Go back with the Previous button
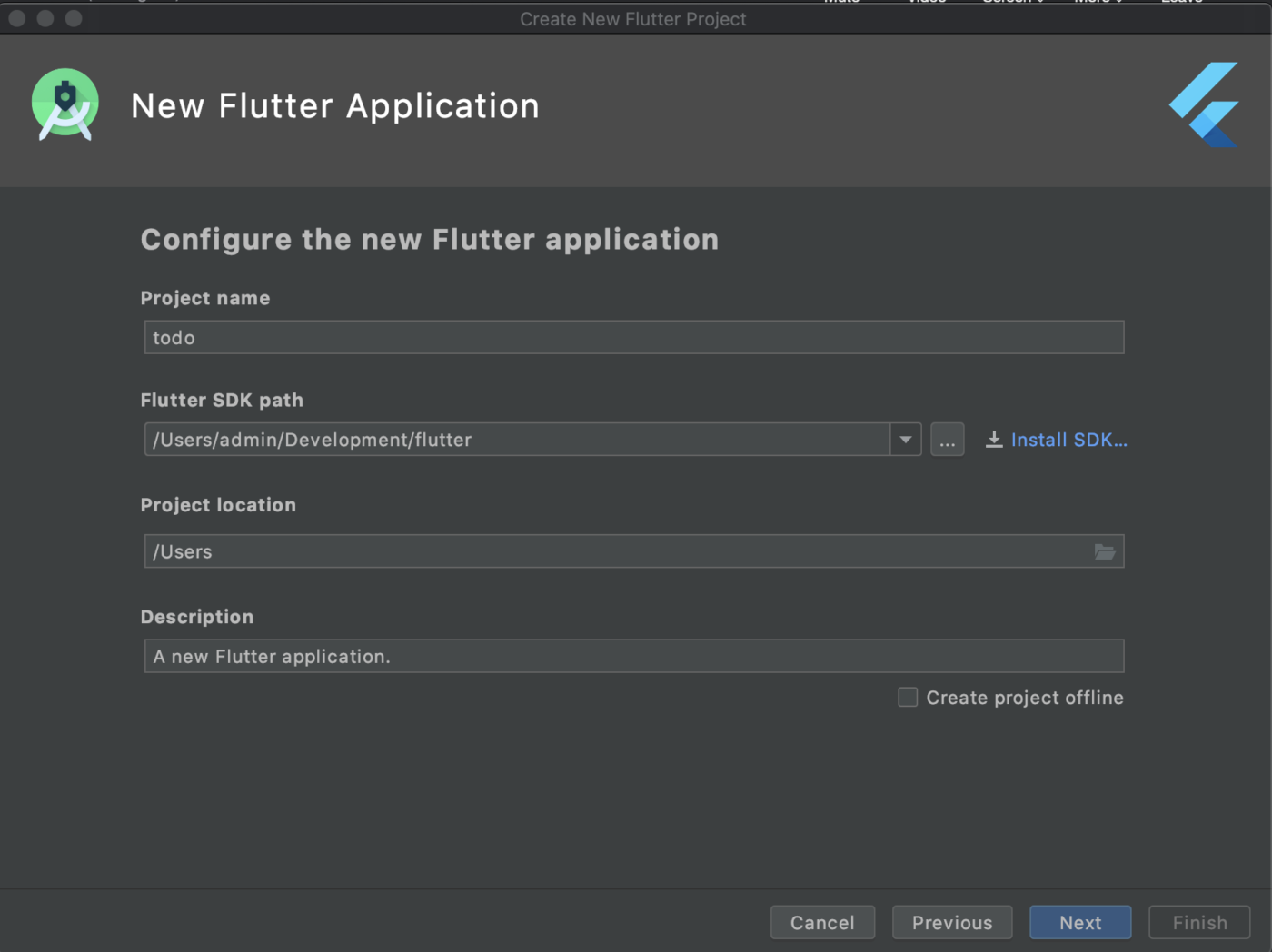1272x952 pixels. (x=951, y=922)
